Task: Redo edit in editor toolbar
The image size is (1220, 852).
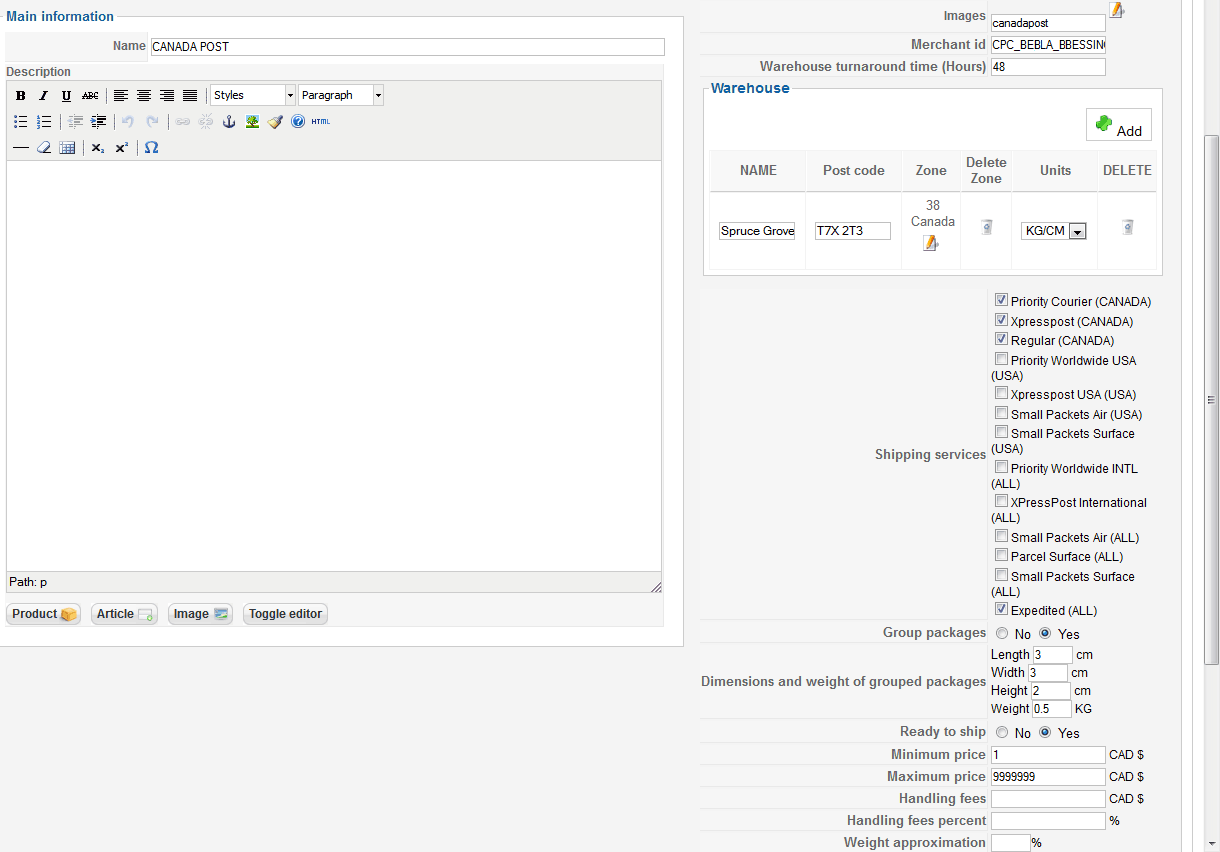Action: click(x=152, y=121)
